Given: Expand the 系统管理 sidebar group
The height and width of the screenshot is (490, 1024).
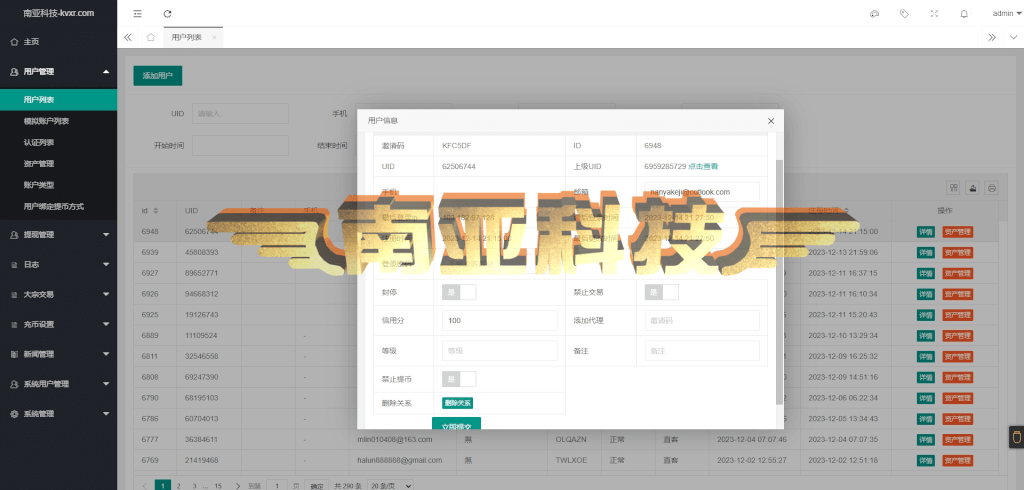Looking at the screenshot, I should coord(58,414).
